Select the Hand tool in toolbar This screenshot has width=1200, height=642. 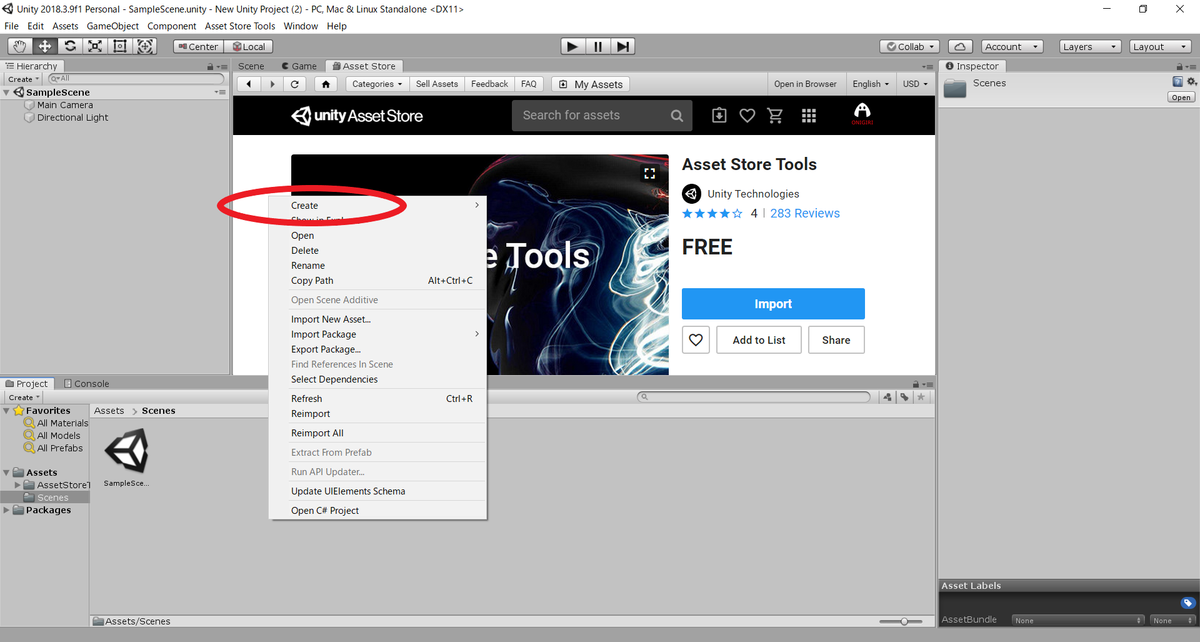pos(20,46)
